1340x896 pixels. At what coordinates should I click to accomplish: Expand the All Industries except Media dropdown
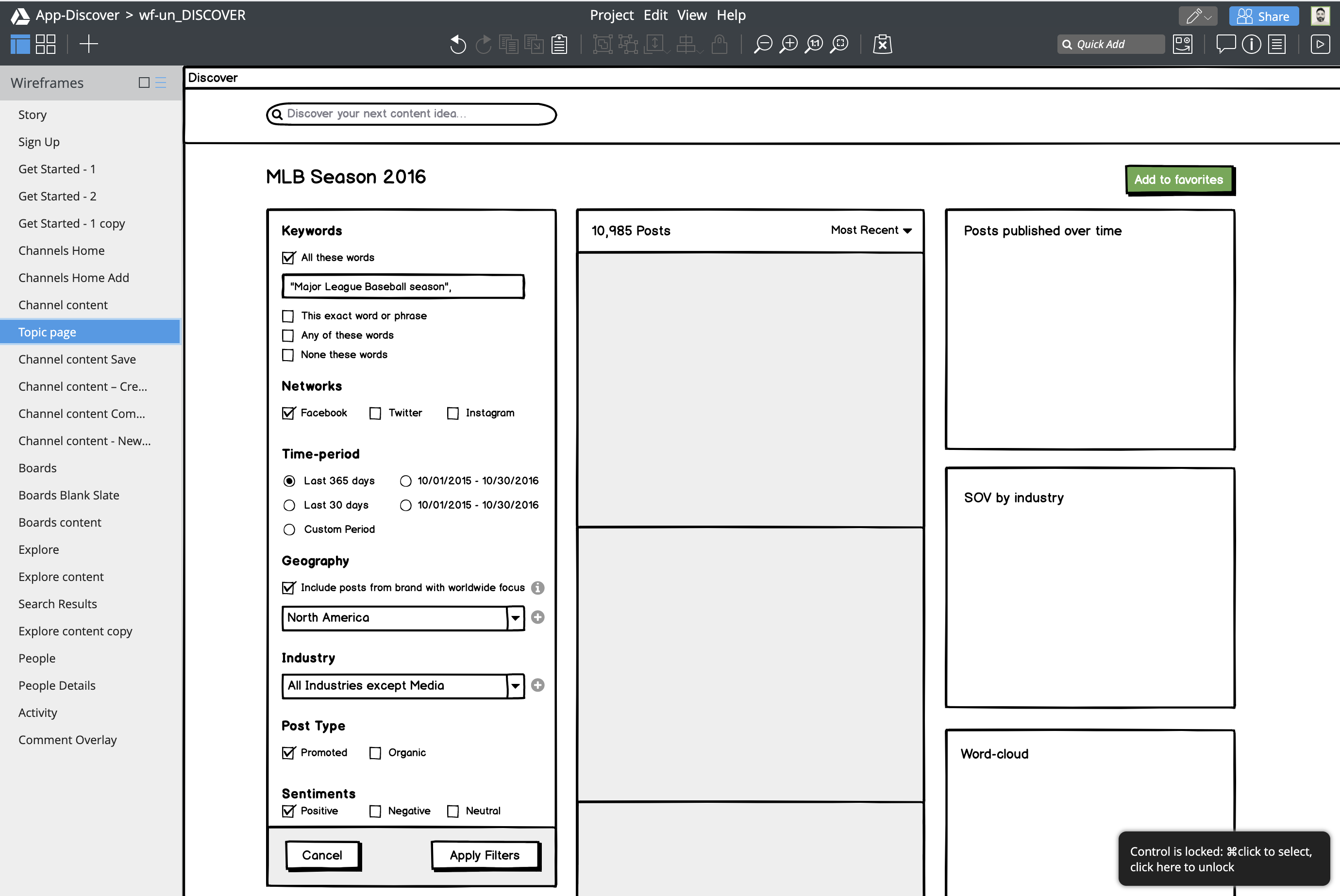tap(515, 686)
